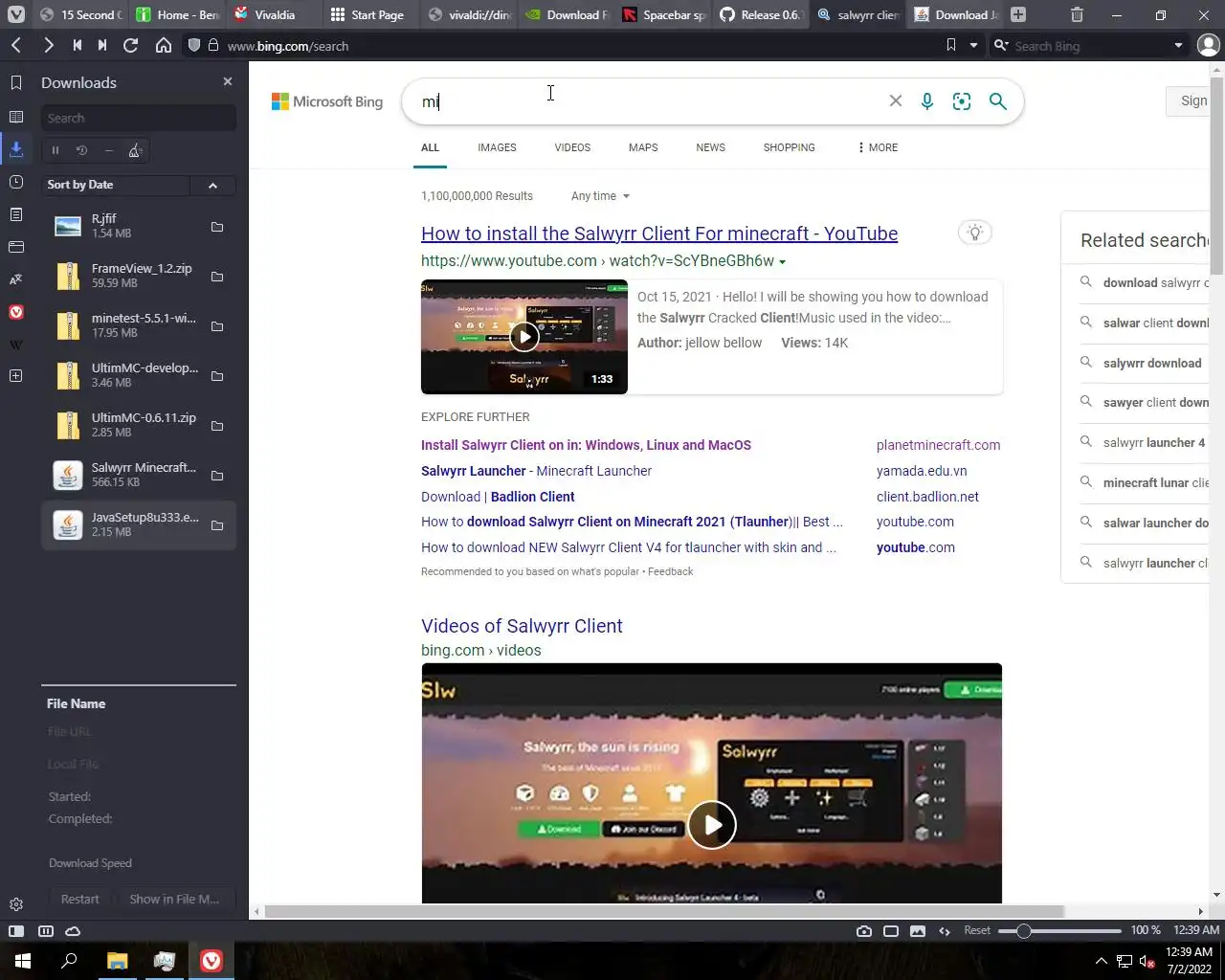1225x980 pixels.
Task: Expand the Any time filter
Action: click(600, 196)
